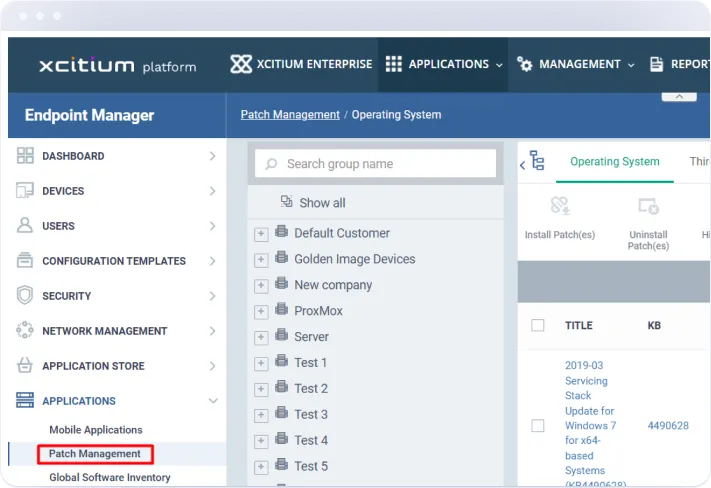Click the Uninstall Patch(es) icon
The height and width of the screenshot is (488, 711).
(648, 207)
